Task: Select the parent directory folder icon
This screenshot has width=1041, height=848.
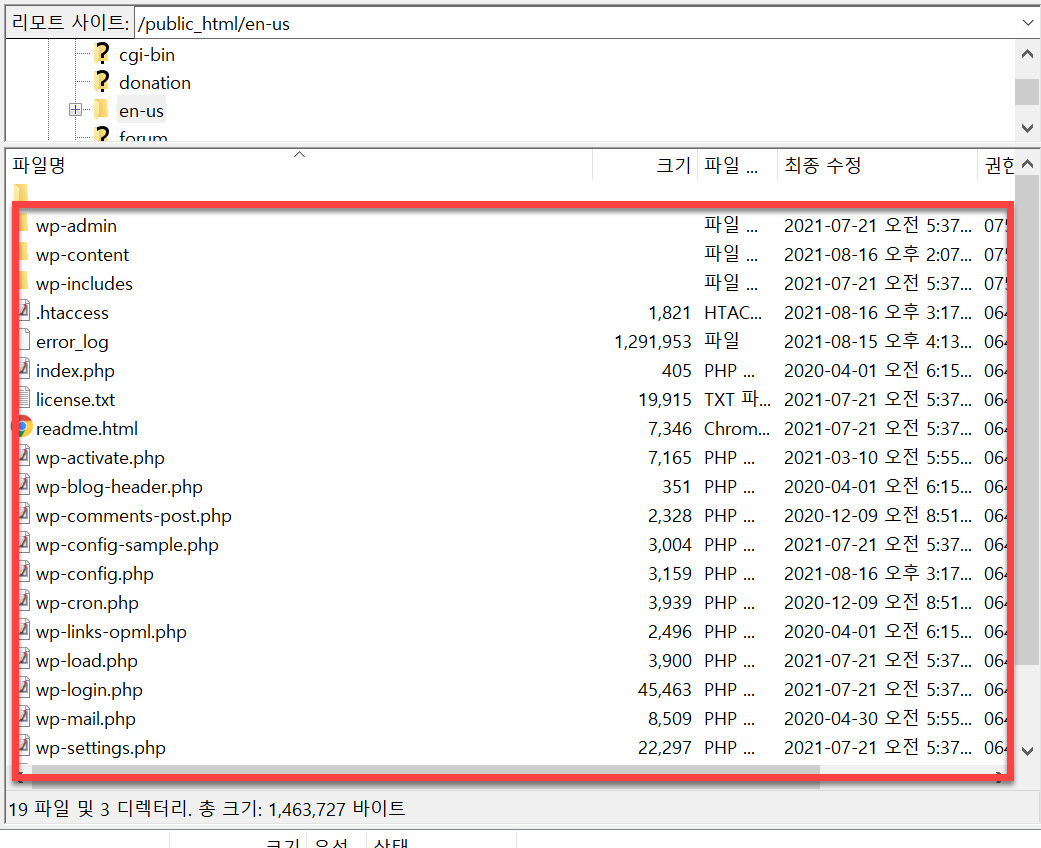Action: tap(21, 193)
